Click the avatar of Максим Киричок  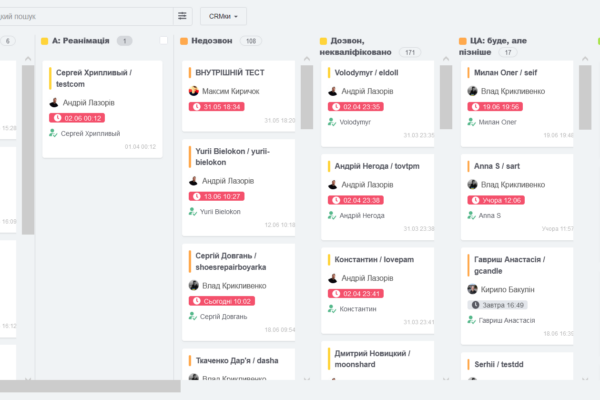[194, 91]
